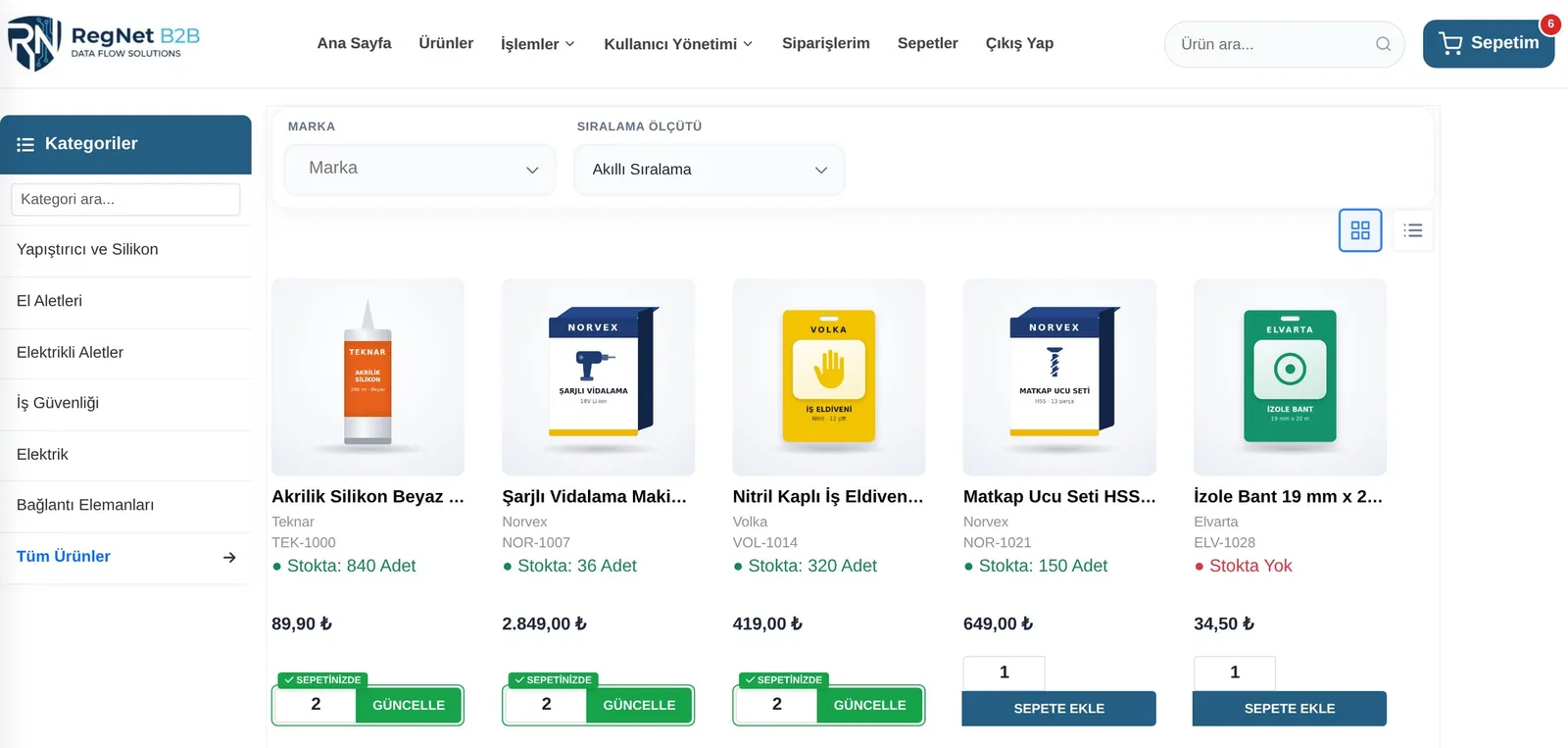This screenshot has width=1568, height=748.
Task: Open the İzole Bant product image
Action: pyautogui.click(x=1290, y=377)
